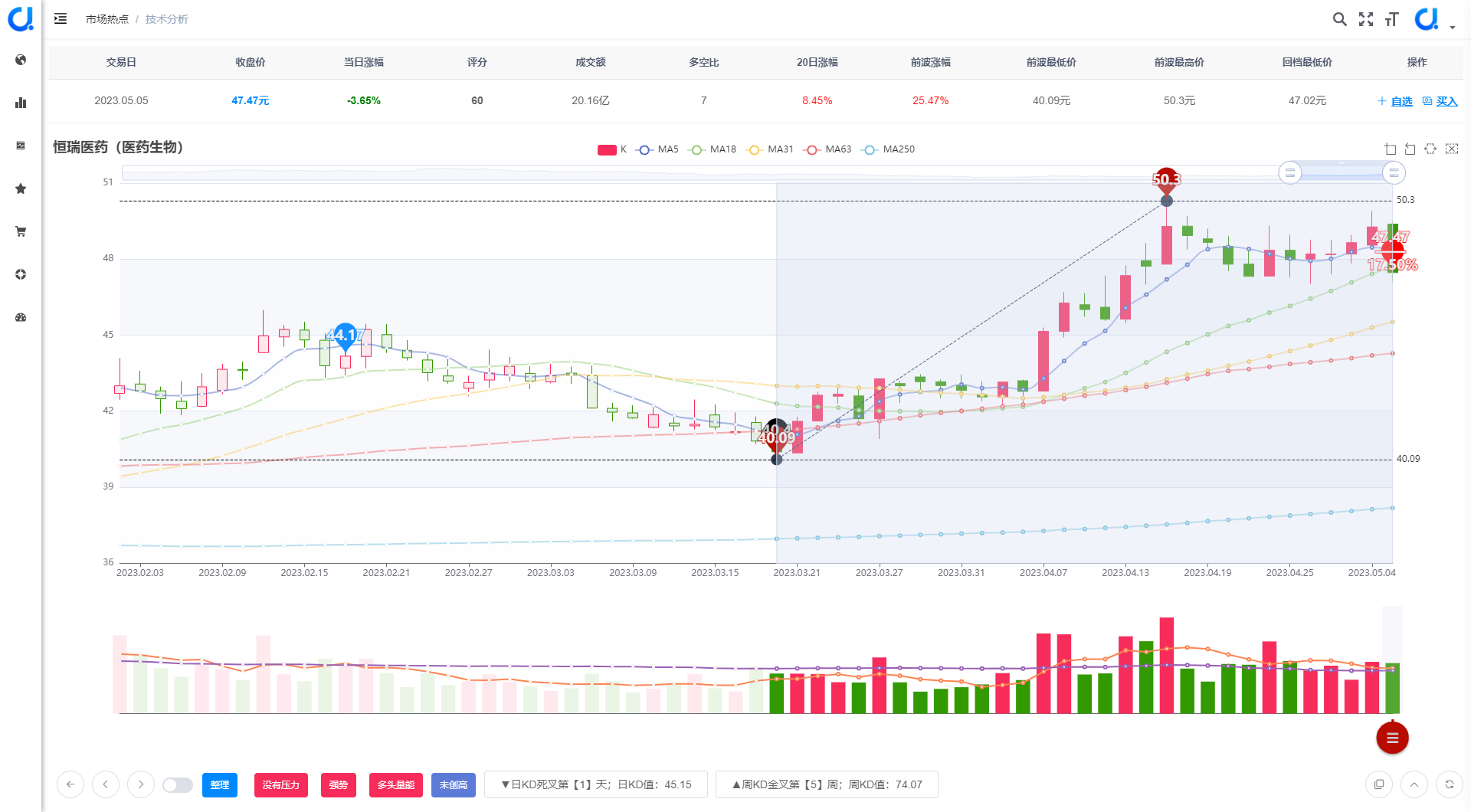Toggle MA63 line in legend
The width and height of the screenshot is (1471, 812).
[827, 149]
